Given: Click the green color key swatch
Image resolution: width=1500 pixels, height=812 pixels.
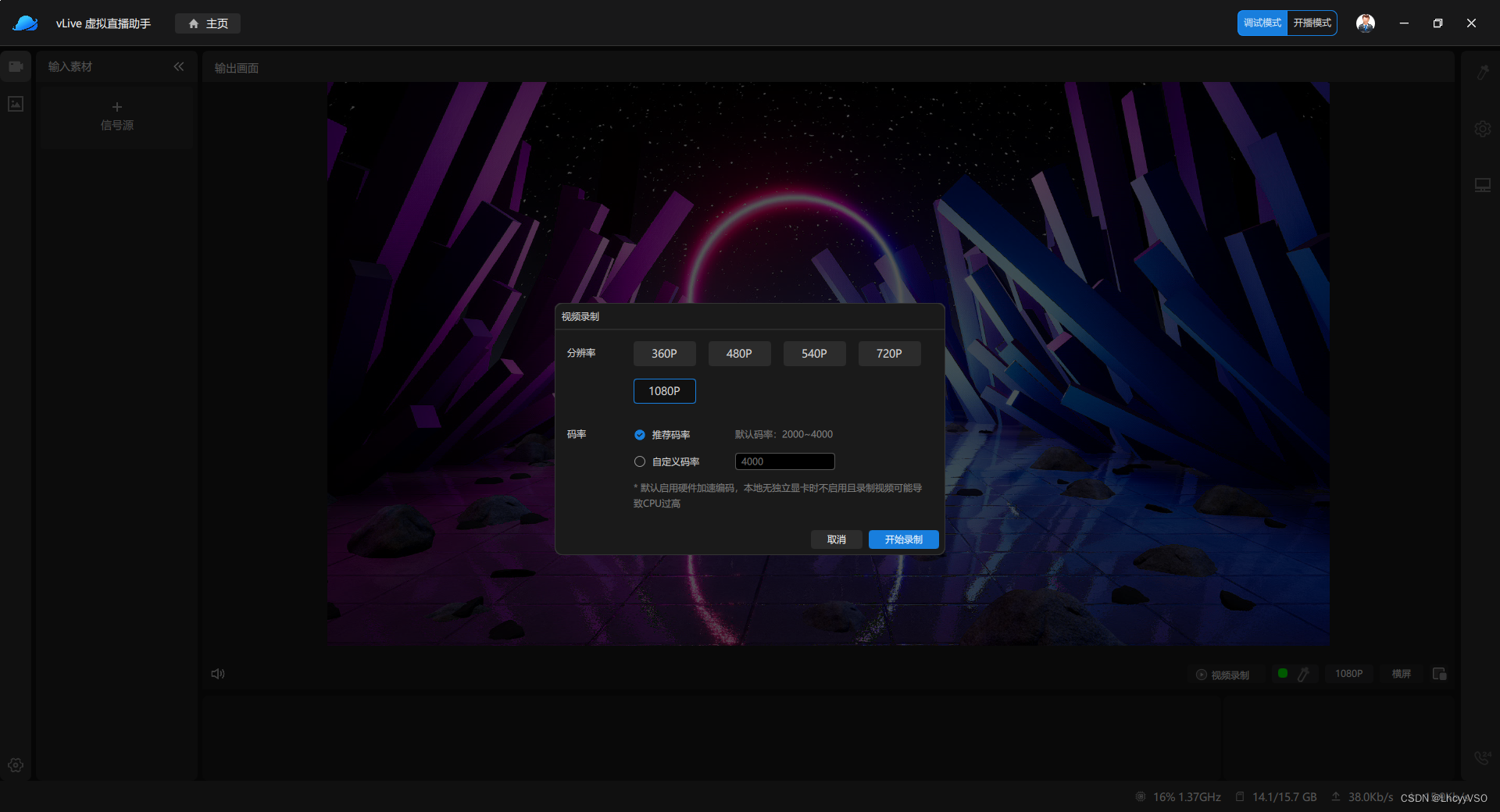Looking at the screenshot, I should tap(1283, 673).
